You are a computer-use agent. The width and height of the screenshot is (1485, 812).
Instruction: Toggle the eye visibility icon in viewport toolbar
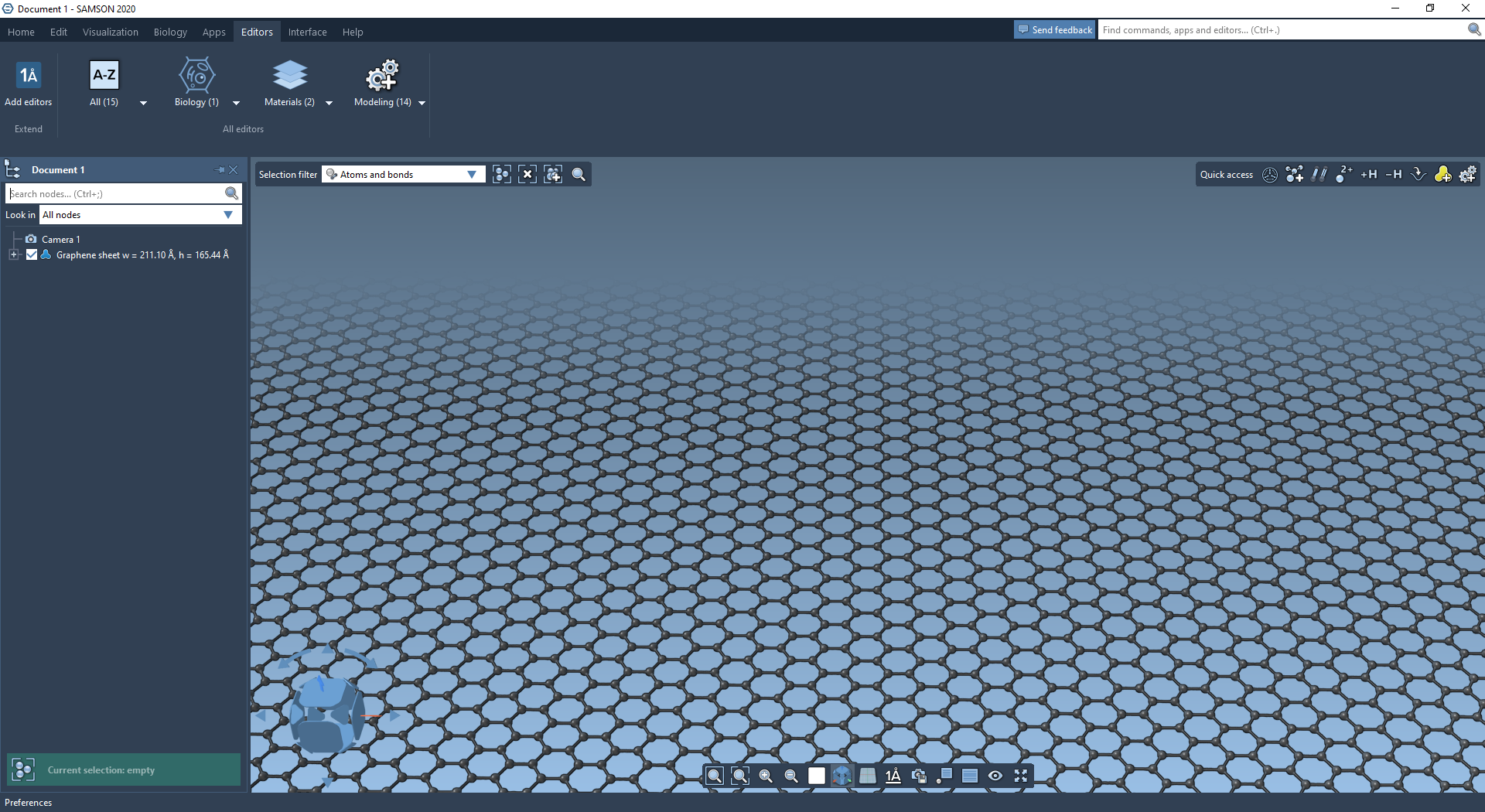point(995,776)
